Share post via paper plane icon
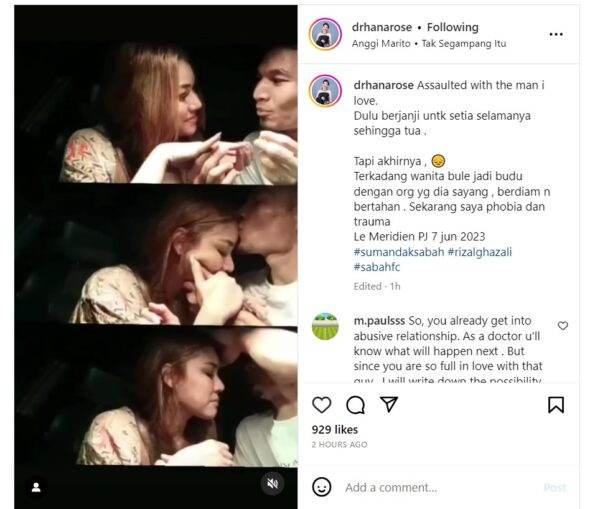600x509 pixels. coord(389,404)
